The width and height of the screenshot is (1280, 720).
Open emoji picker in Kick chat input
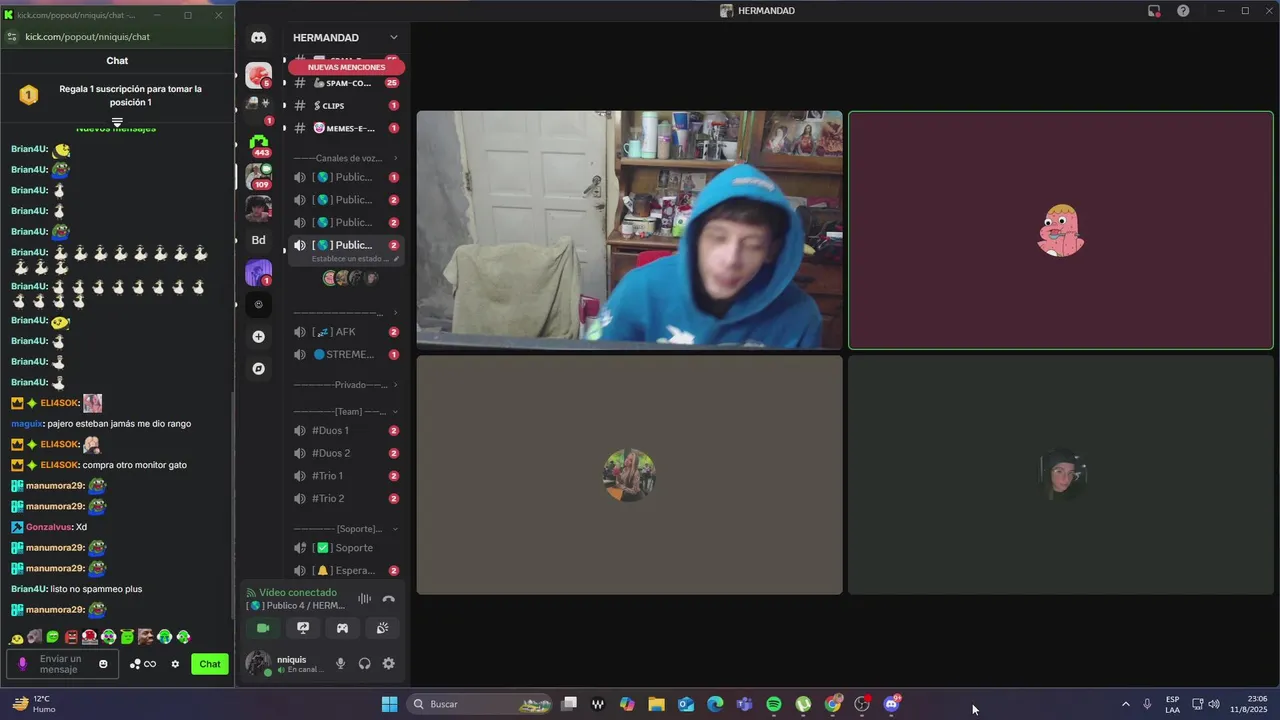pyautogui.click(x=103, y=664)
